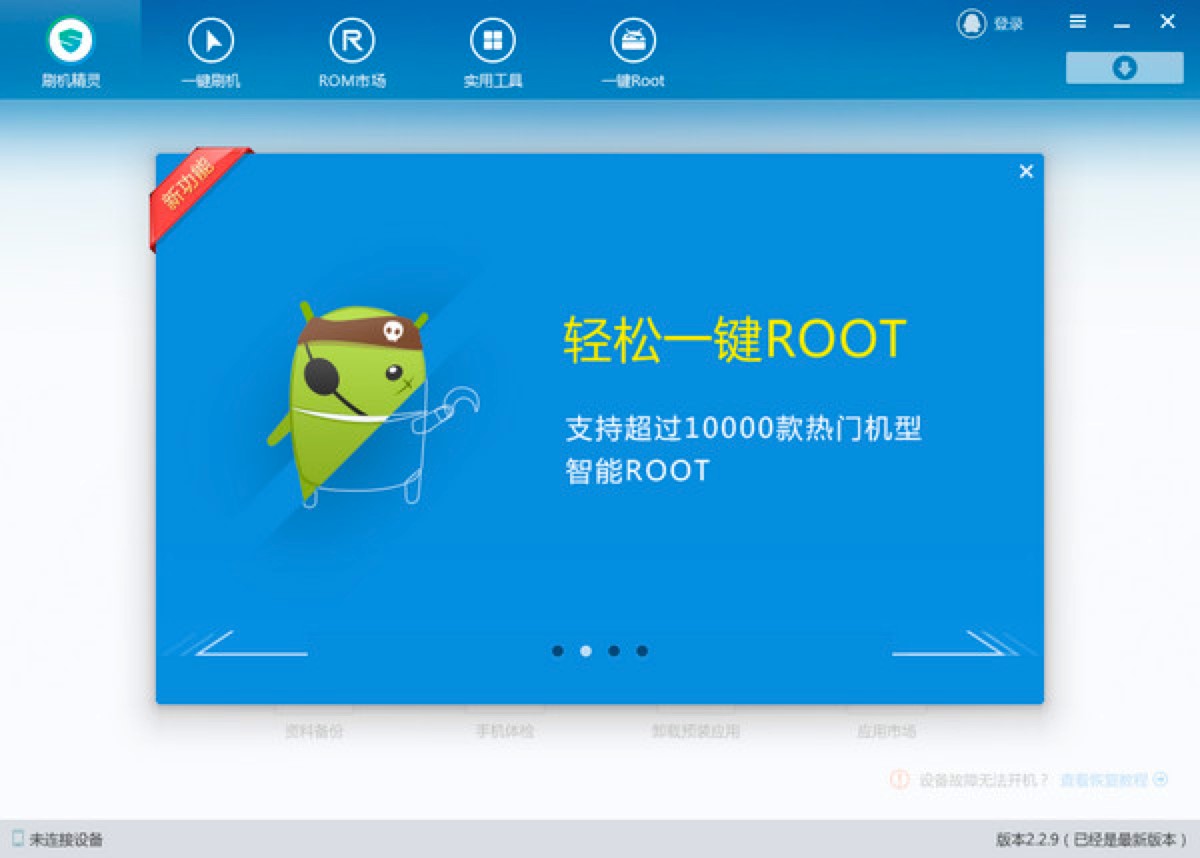The height and width of the screenshot is (858, 1200).
Task: Click the download arrow icon top right
Action: (1124, 68)
